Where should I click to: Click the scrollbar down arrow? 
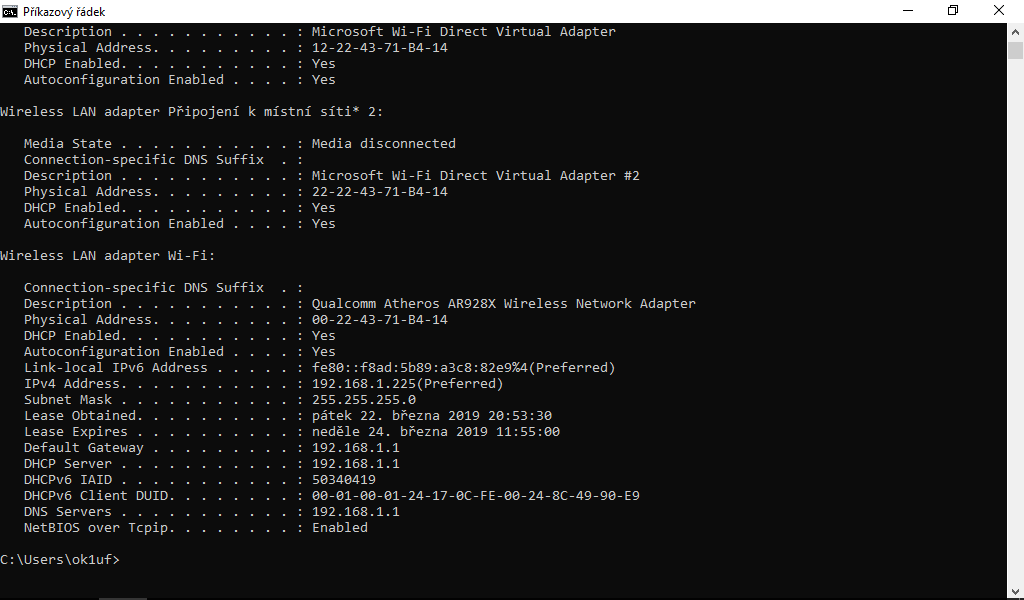click(1015, 591)
